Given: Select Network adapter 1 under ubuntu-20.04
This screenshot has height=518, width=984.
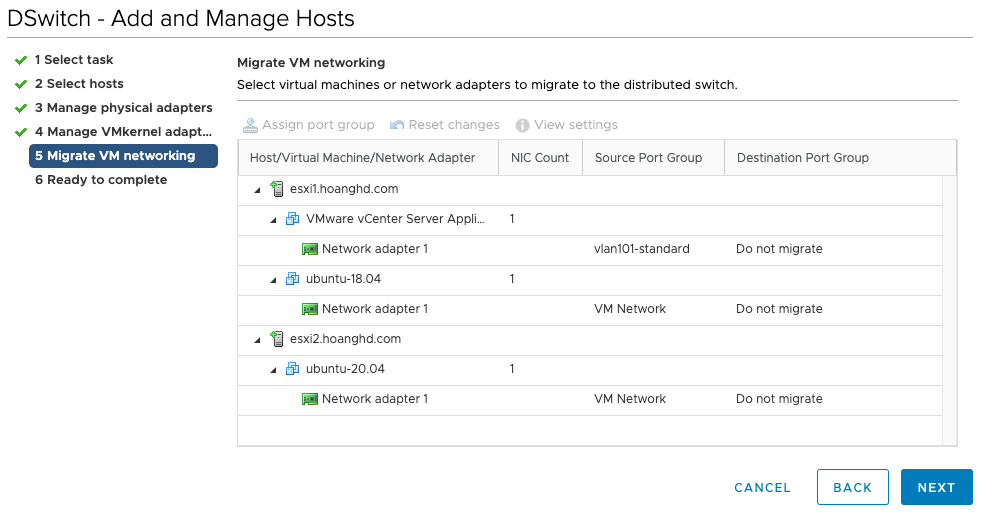Looking at the screenshot, I should click(375, 399).
